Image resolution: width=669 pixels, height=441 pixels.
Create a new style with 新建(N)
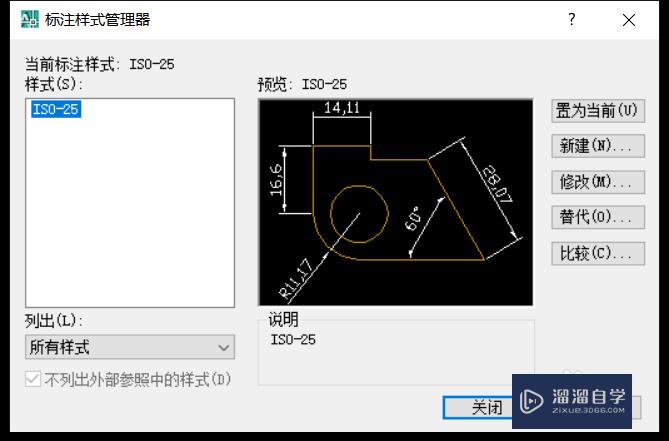598,146
